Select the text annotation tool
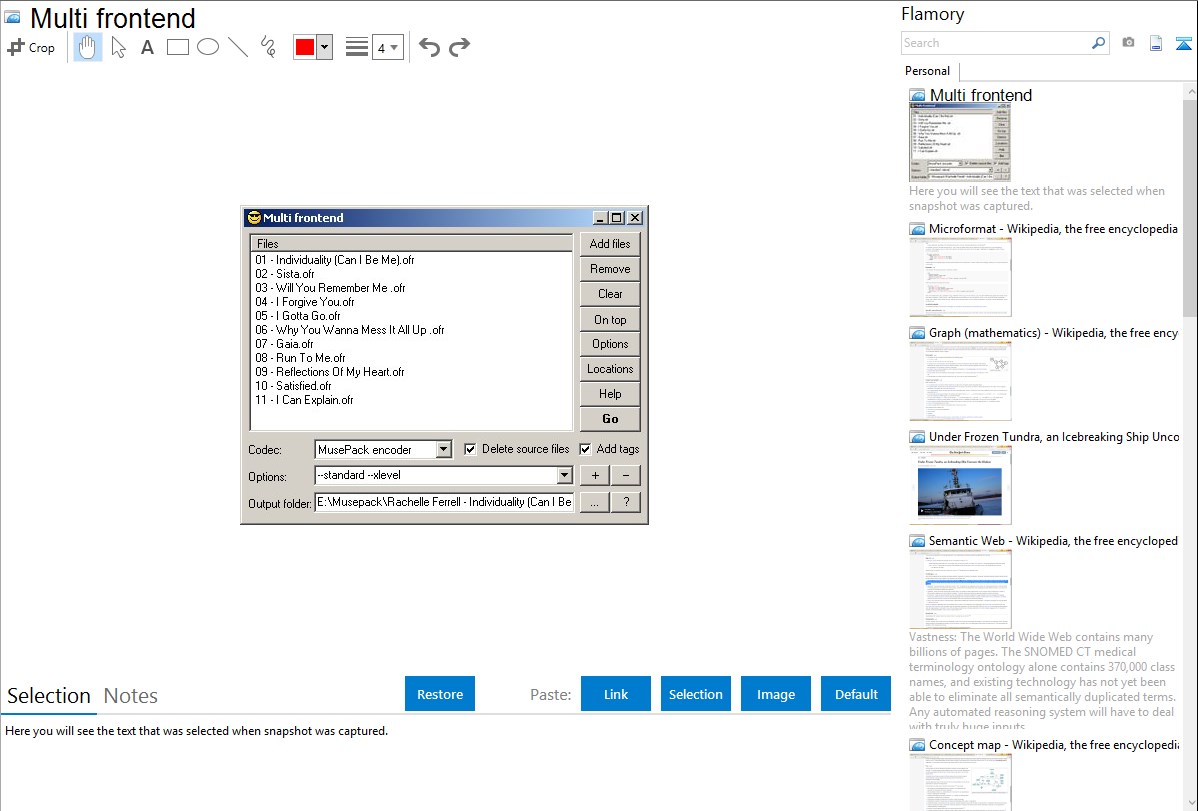 [x=147, y=47]
